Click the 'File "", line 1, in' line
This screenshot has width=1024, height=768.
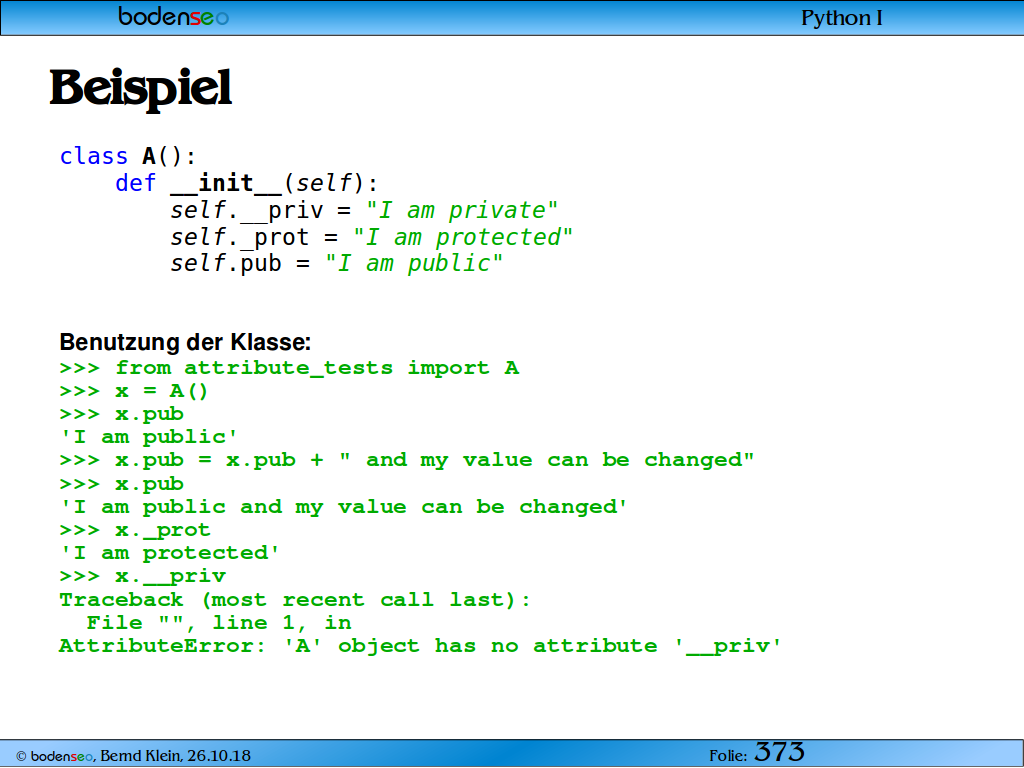pyautogui.click(x=219, y=623)
